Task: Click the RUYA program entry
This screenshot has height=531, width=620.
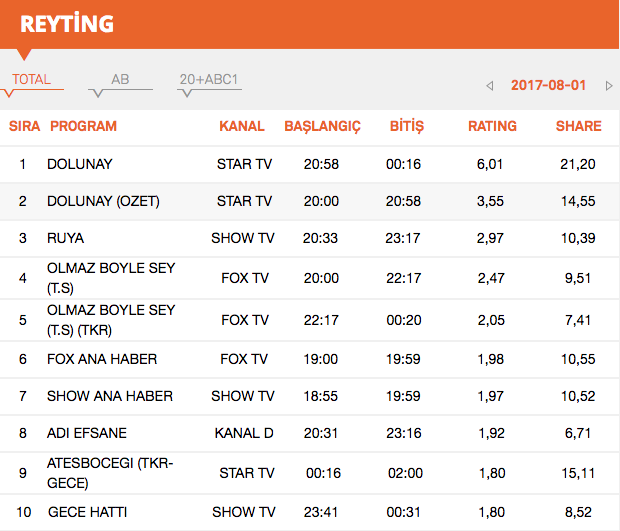Action: [x=66, y=238]
